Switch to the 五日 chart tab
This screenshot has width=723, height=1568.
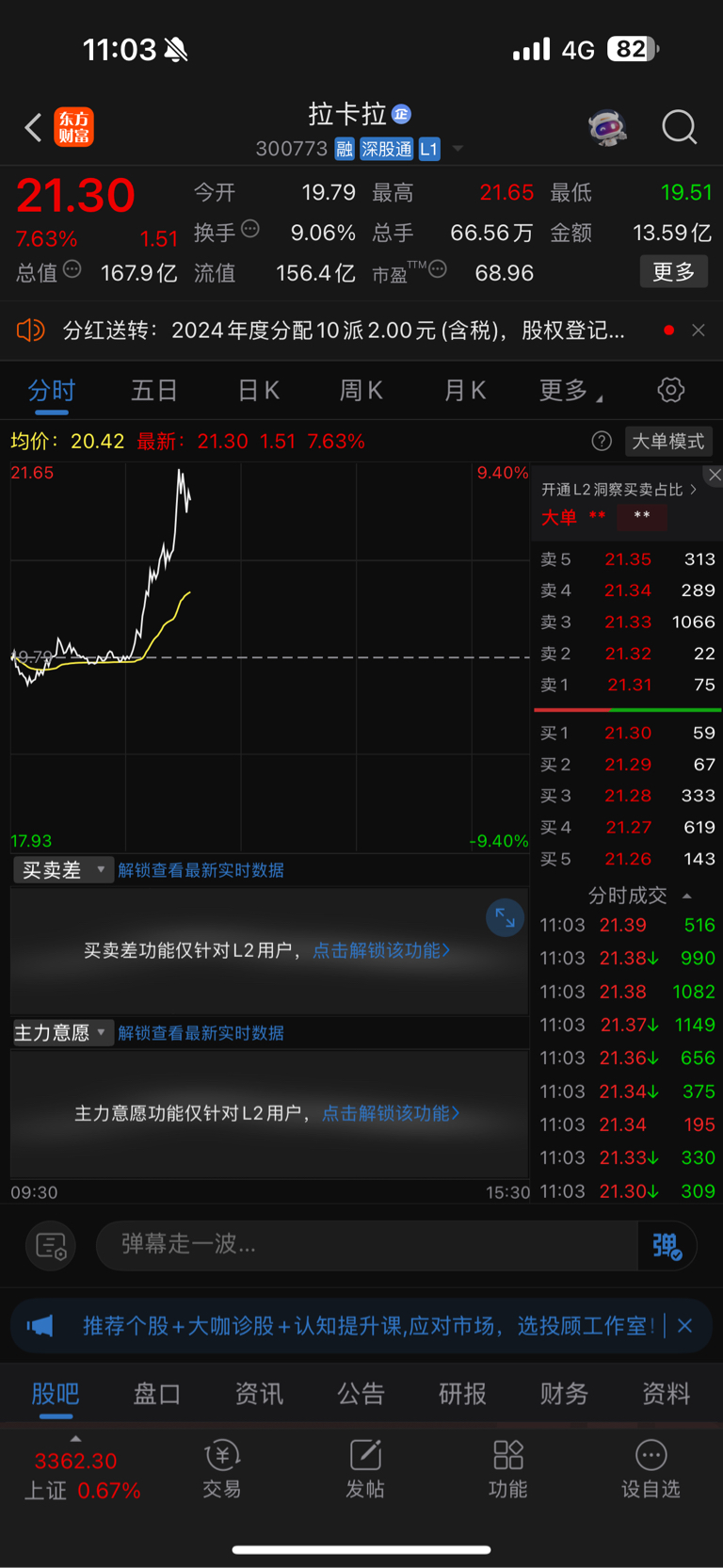point(154,390)
